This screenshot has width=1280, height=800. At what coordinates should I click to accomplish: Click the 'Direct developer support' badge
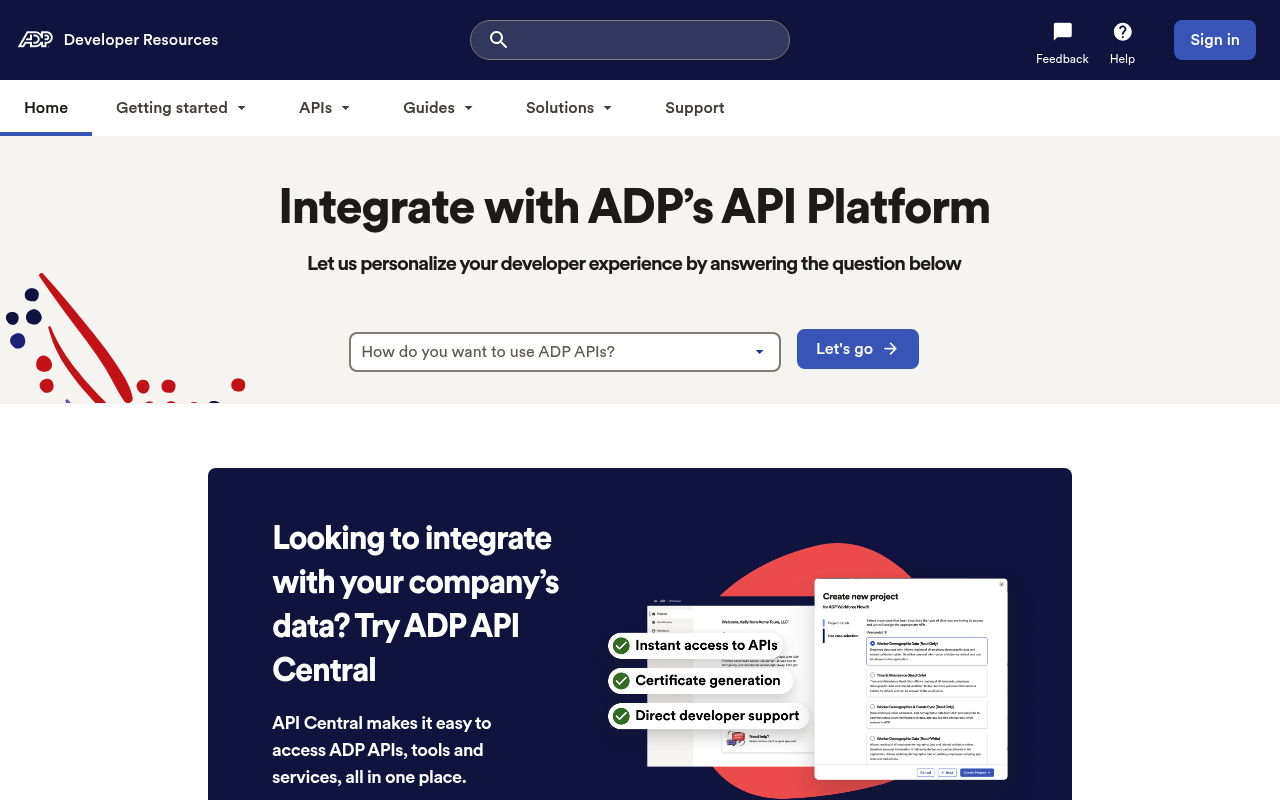click(x=709, y=715)
